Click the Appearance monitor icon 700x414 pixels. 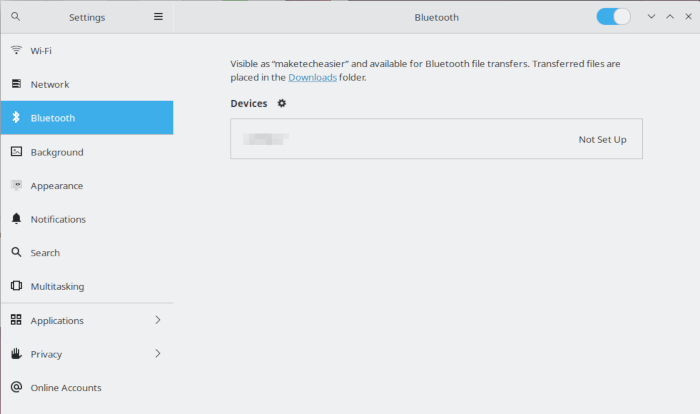point(16,185)
